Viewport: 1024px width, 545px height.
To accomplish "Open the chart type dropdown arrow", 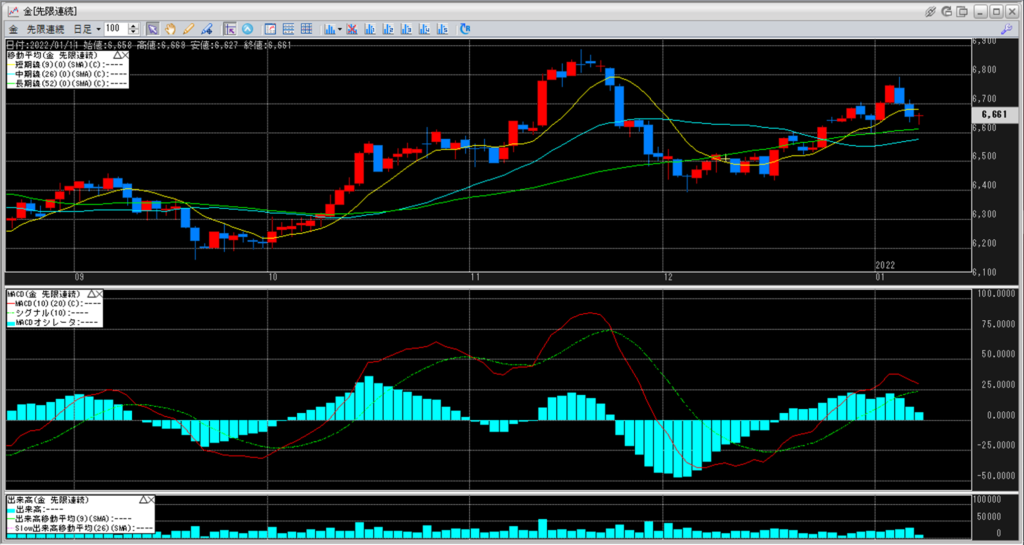I will pos(341,28).
